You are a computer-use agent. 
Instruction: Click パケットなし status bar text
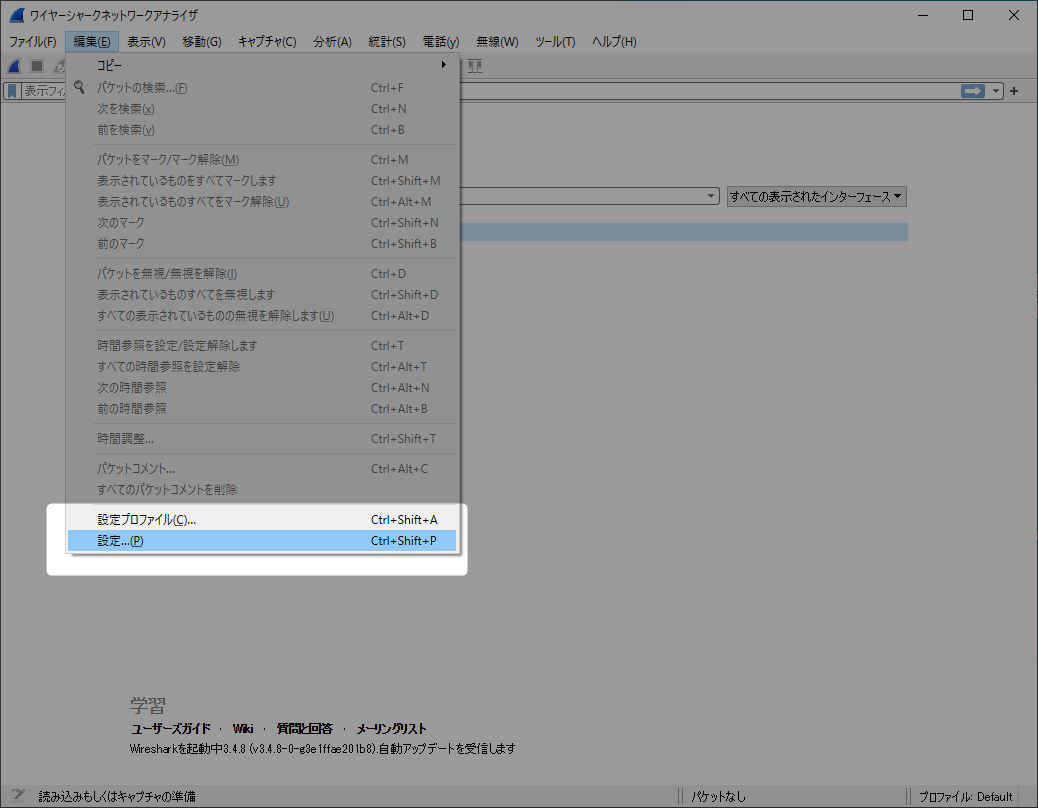pos(718,796)
